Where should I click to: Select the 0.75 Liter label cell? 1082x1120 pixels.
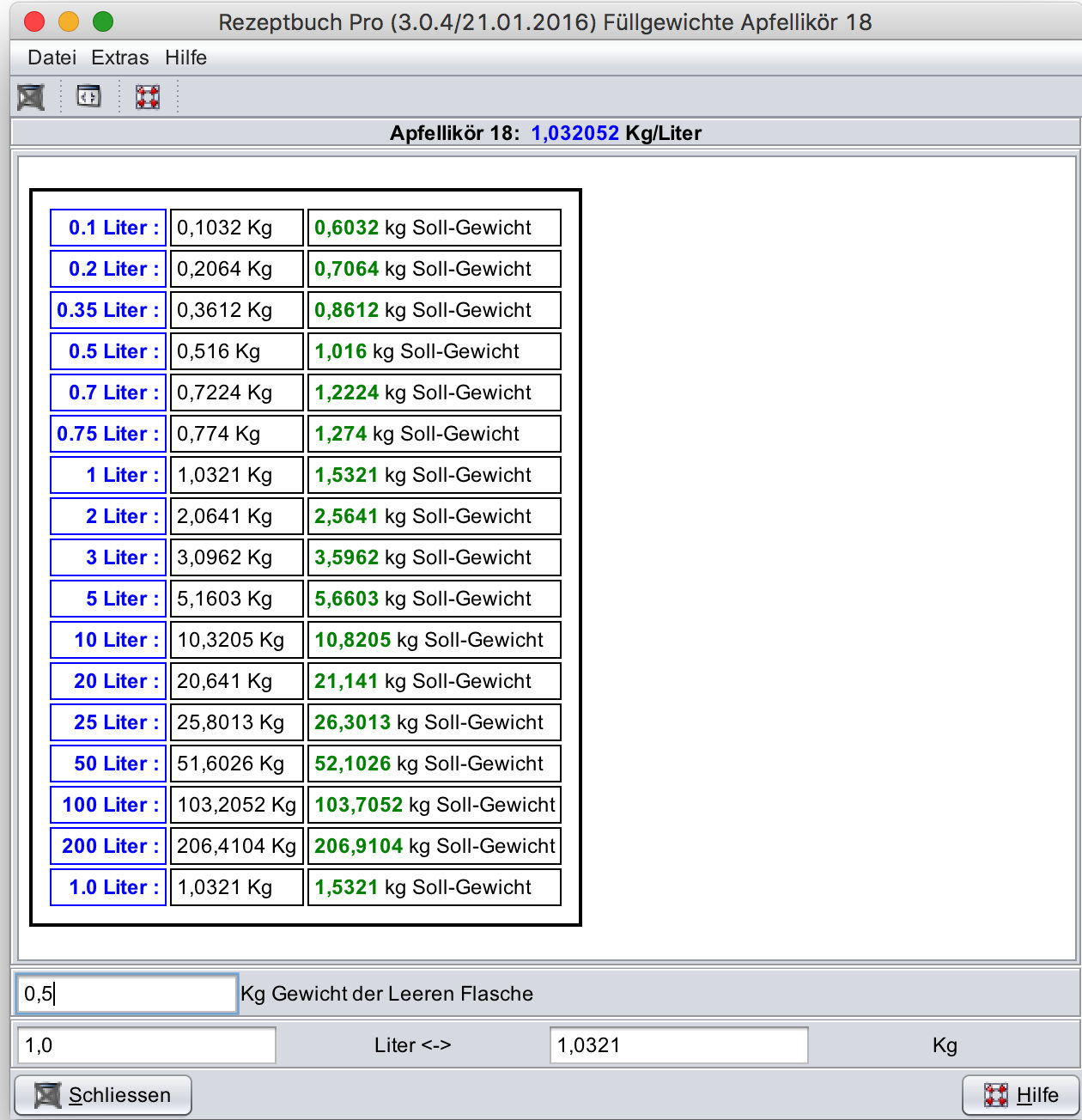(108, 434)
